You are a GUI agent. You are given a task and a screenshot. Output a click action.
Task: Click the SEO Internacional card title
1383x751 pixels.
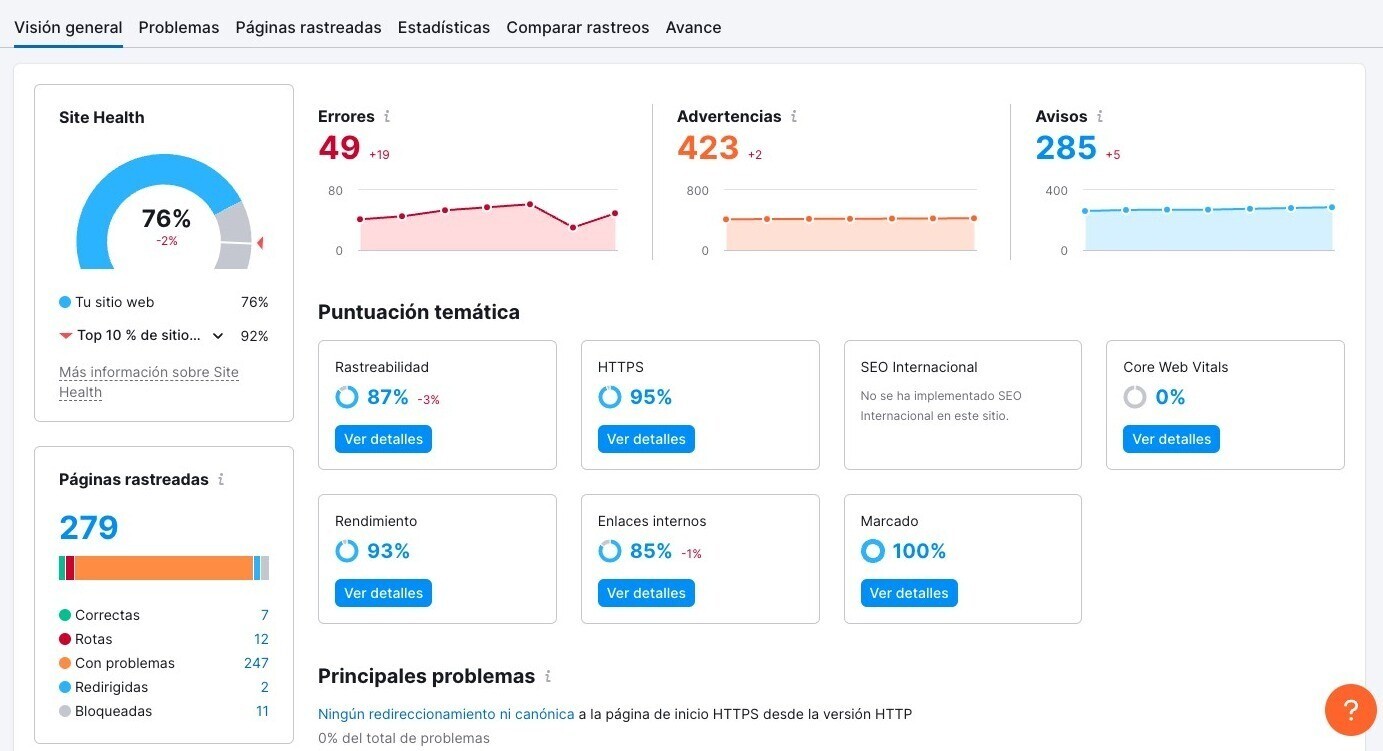point(919,367)
